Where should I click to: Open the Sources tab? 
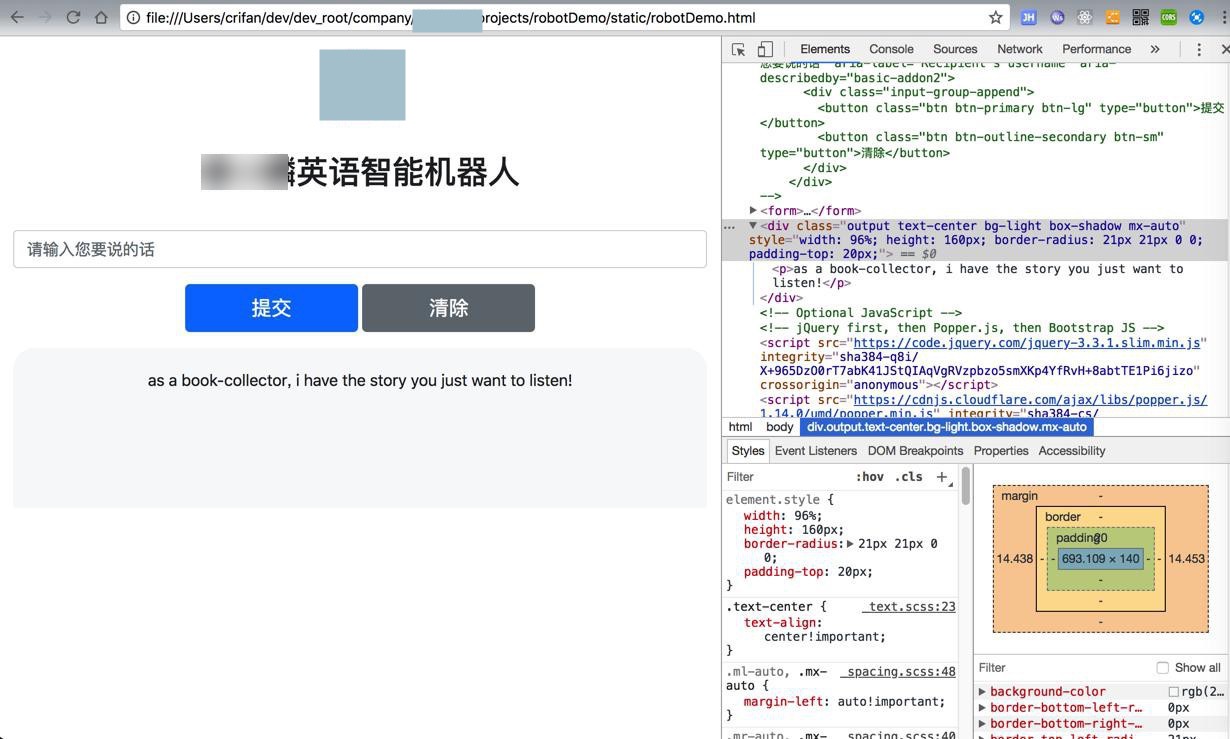(x=955, y=49)
